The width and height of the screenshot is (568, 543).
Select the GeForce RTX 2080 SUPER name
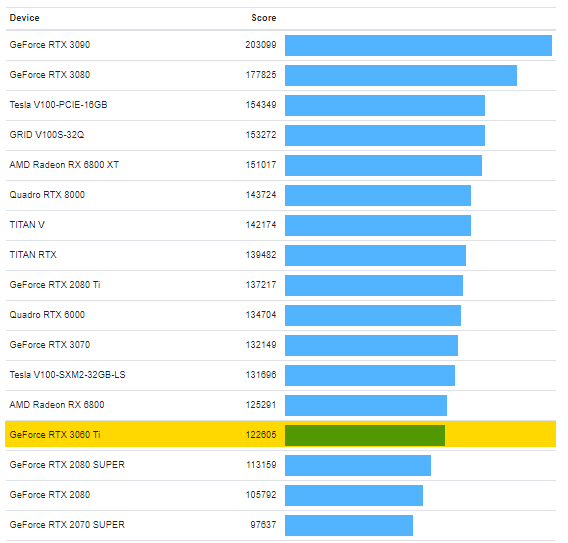click(x=67, y=465)
